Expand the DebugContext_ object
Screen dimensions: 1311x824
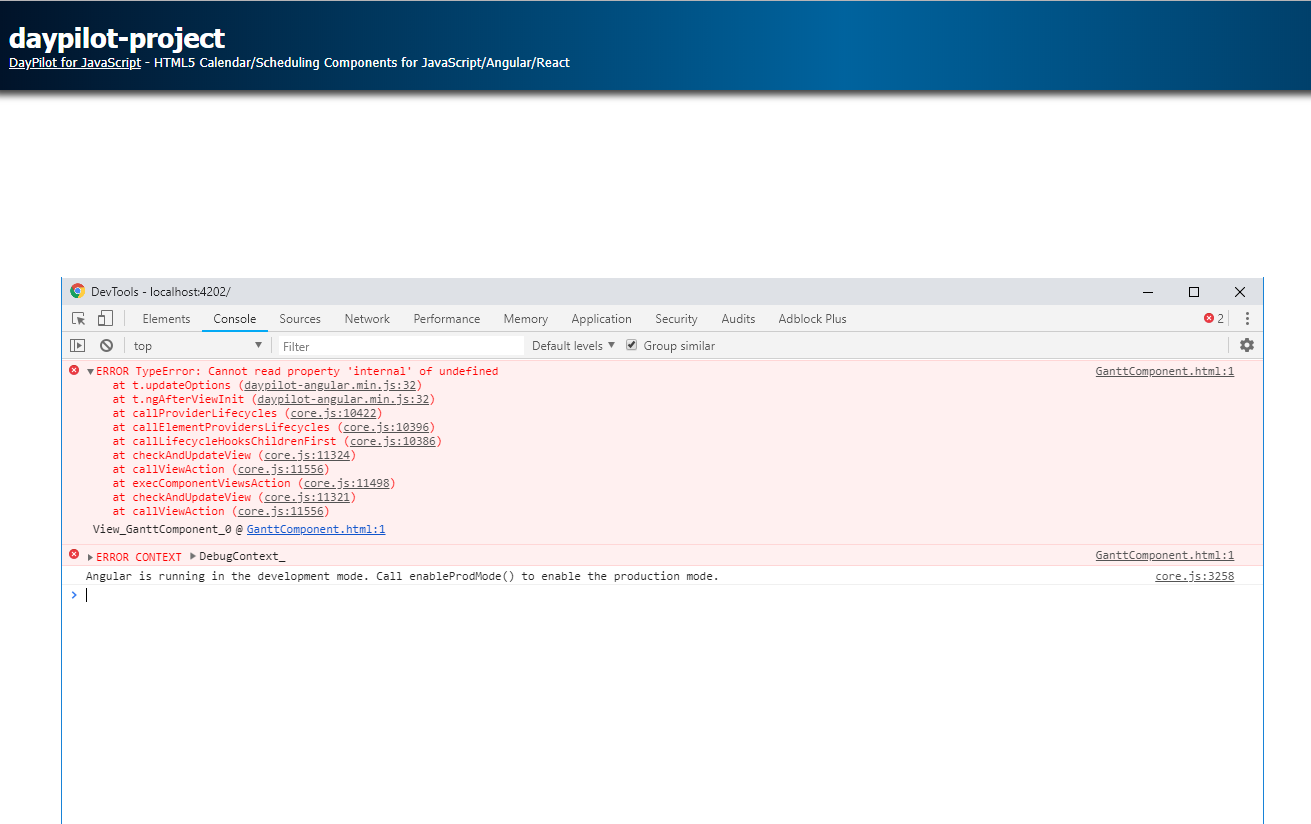[192, 556]
